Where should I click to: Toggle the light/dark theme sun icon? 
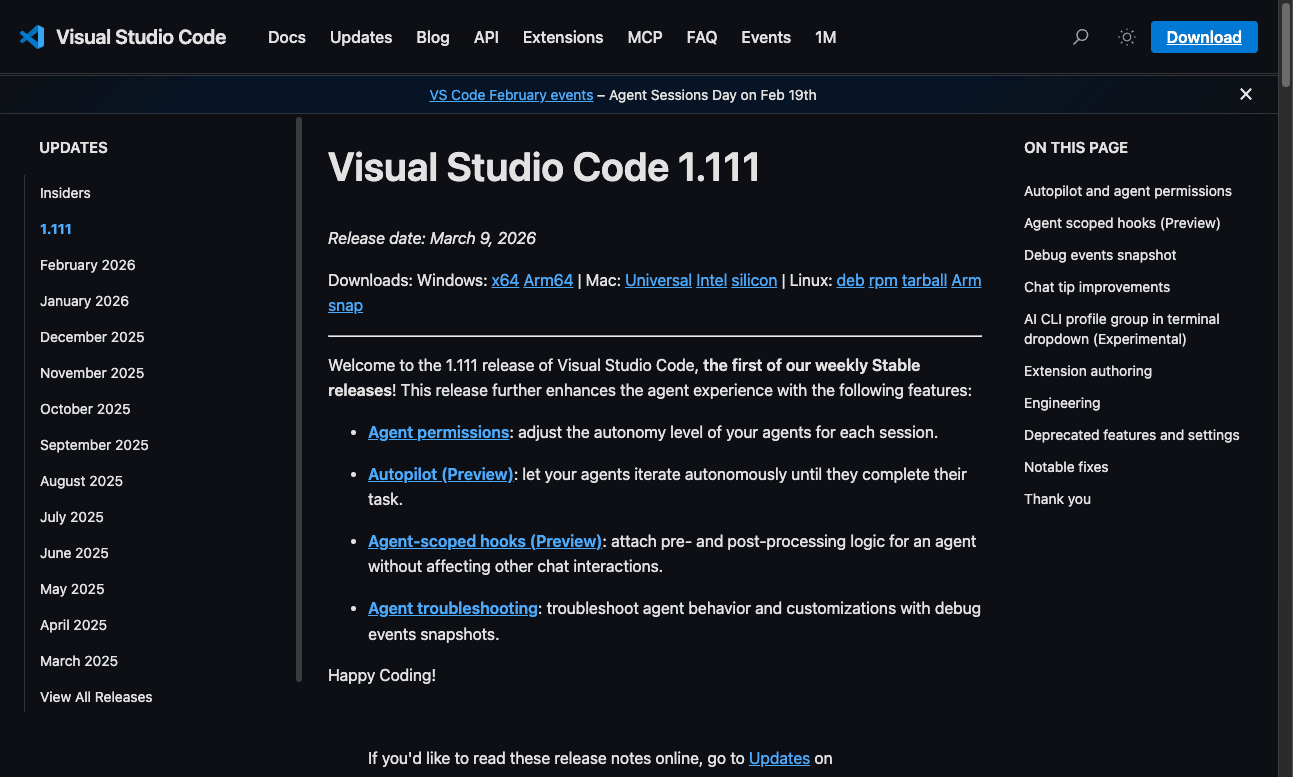[1127, 37]
